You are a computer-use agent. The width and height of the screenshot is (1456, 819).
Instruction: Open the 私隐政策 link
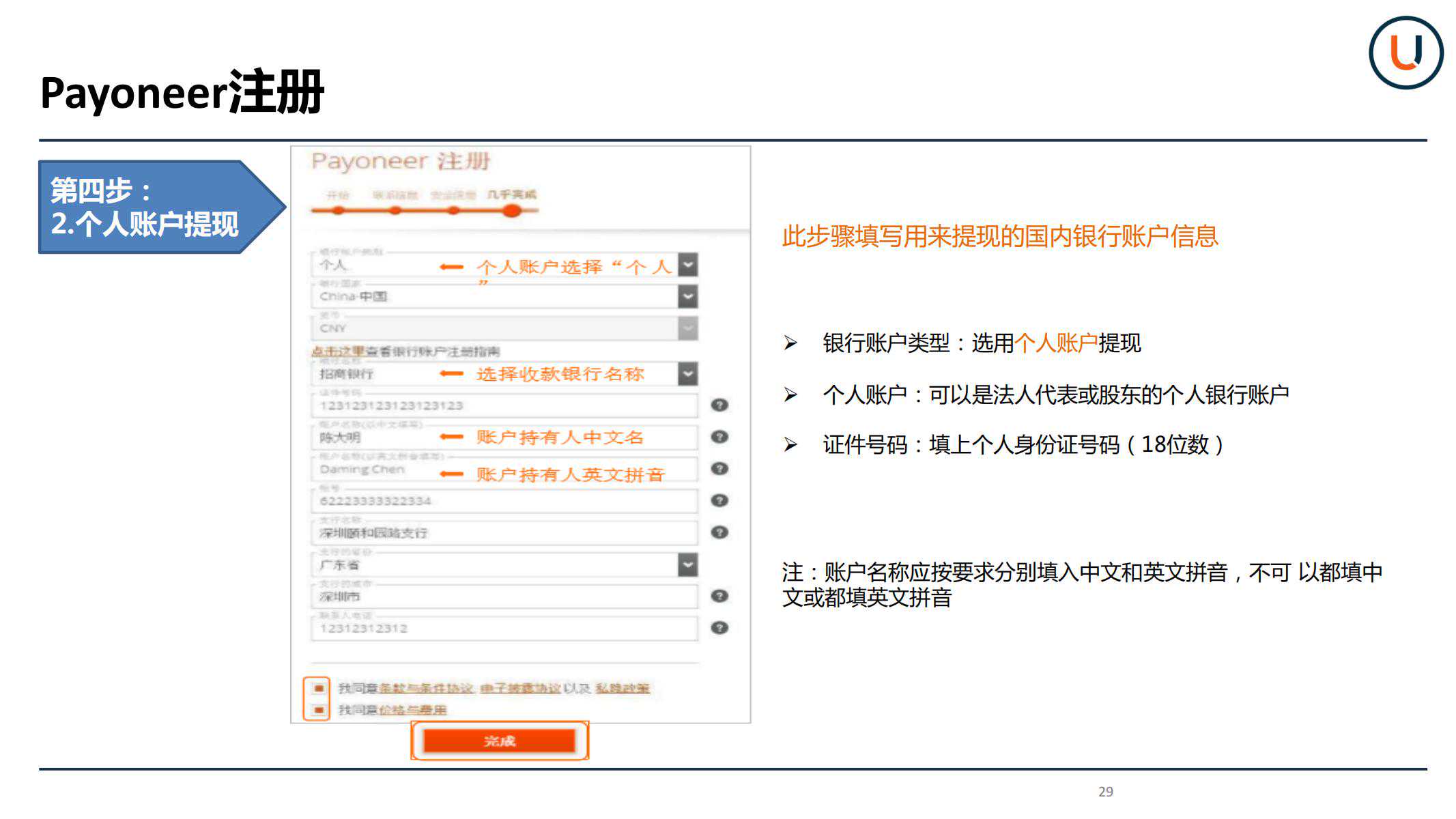(x=623, y=688)
